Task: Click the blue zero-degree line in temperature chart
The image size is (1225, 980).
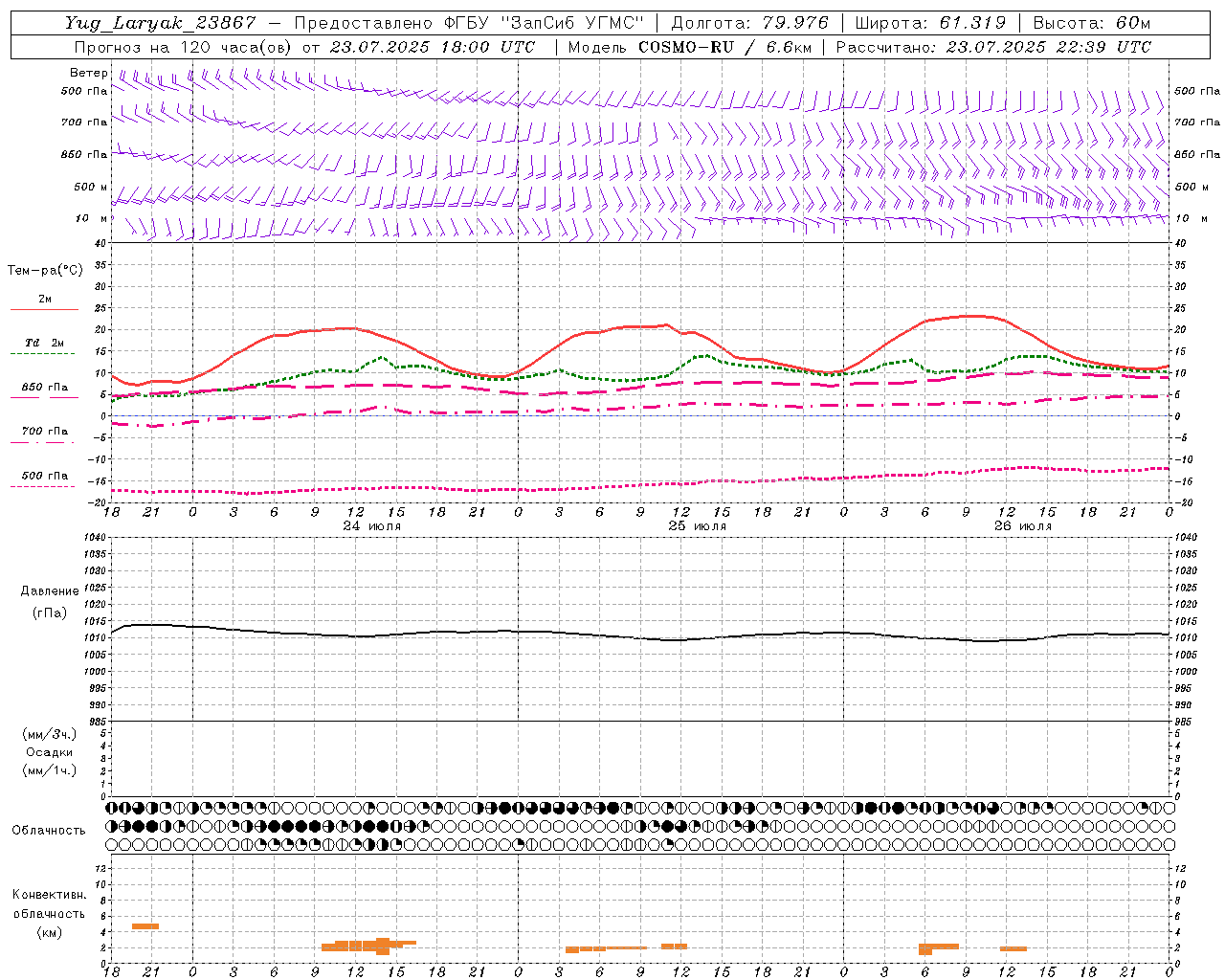Action: point(639,416)
